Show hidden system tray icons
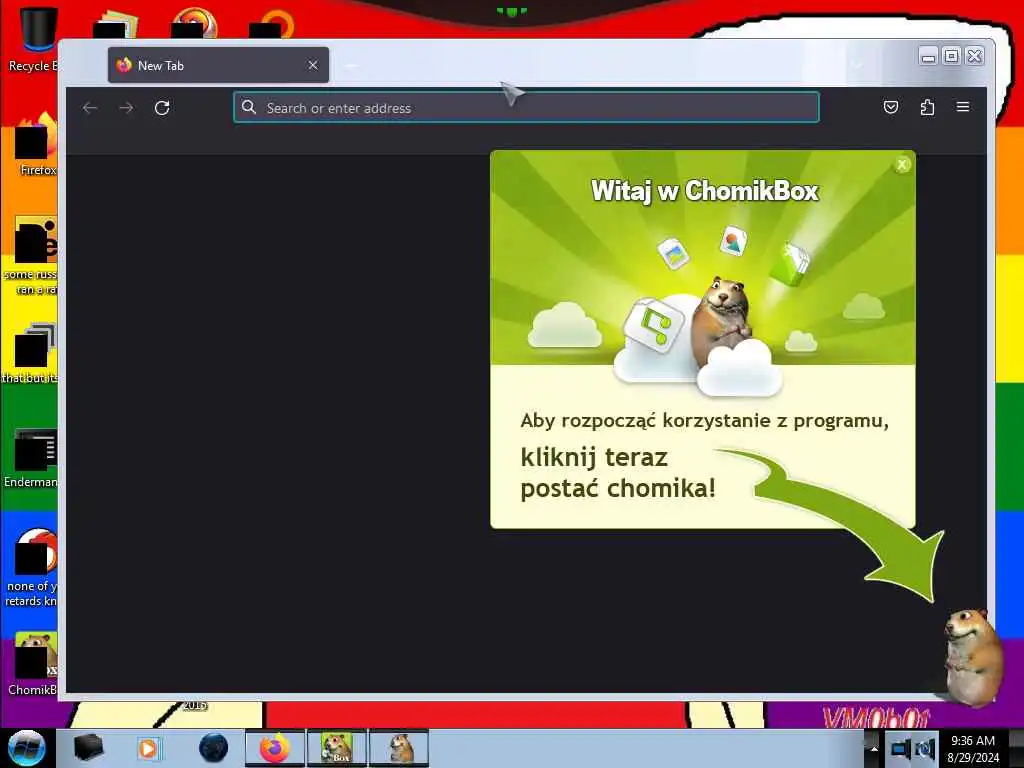1024x768 pixels. pos(874,748)
